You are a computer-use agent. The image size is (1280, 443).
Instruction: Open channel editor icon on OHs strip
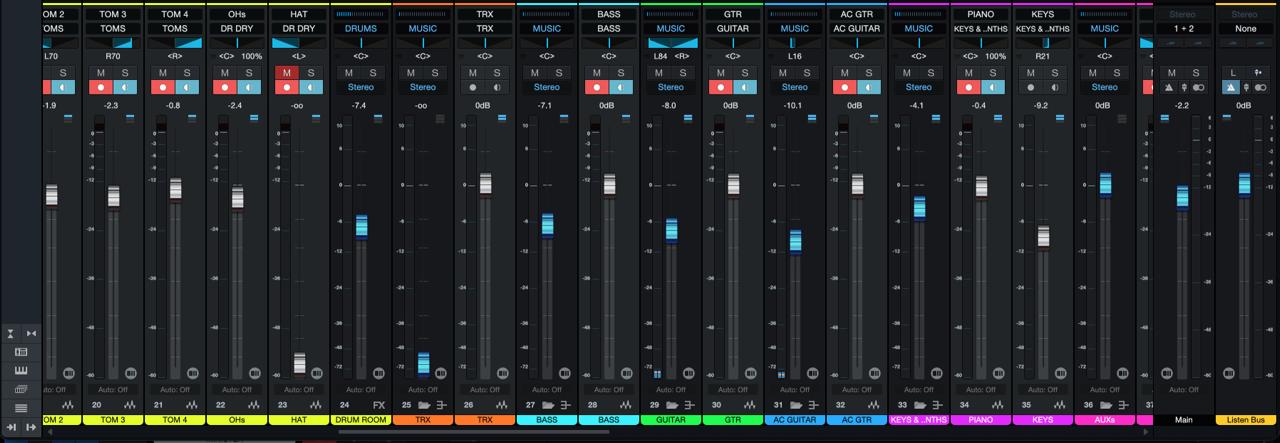pyautogui.click(x=253, y=373)
